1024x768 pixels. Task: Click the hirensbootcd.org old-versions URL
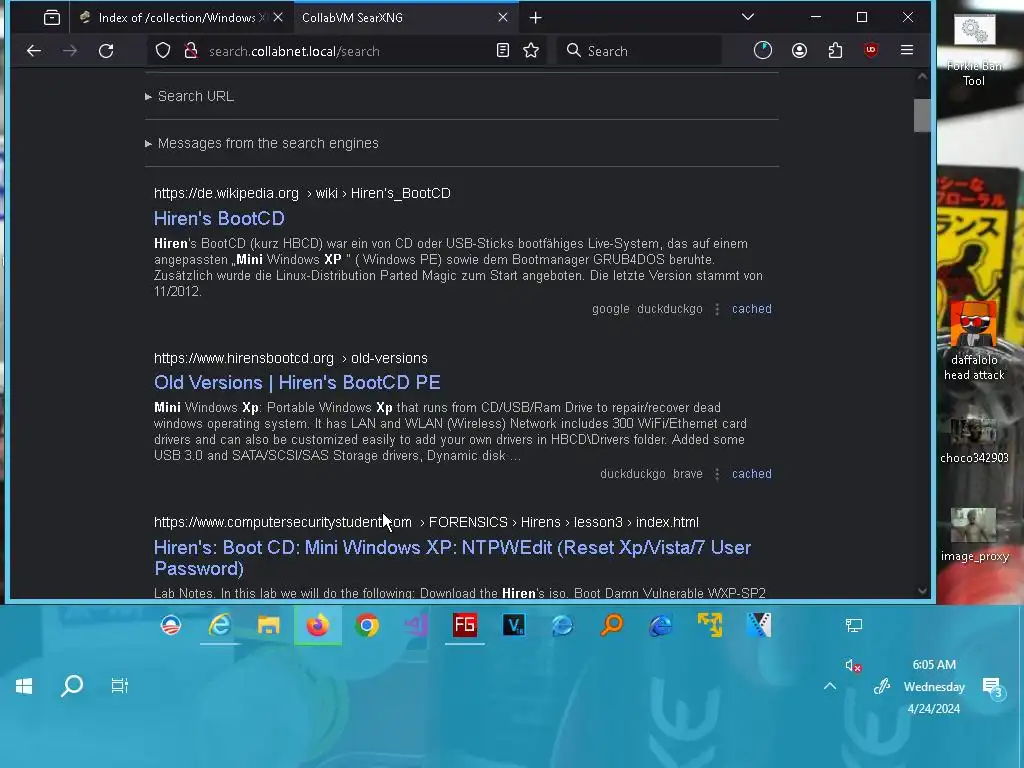tap(291, 359)
